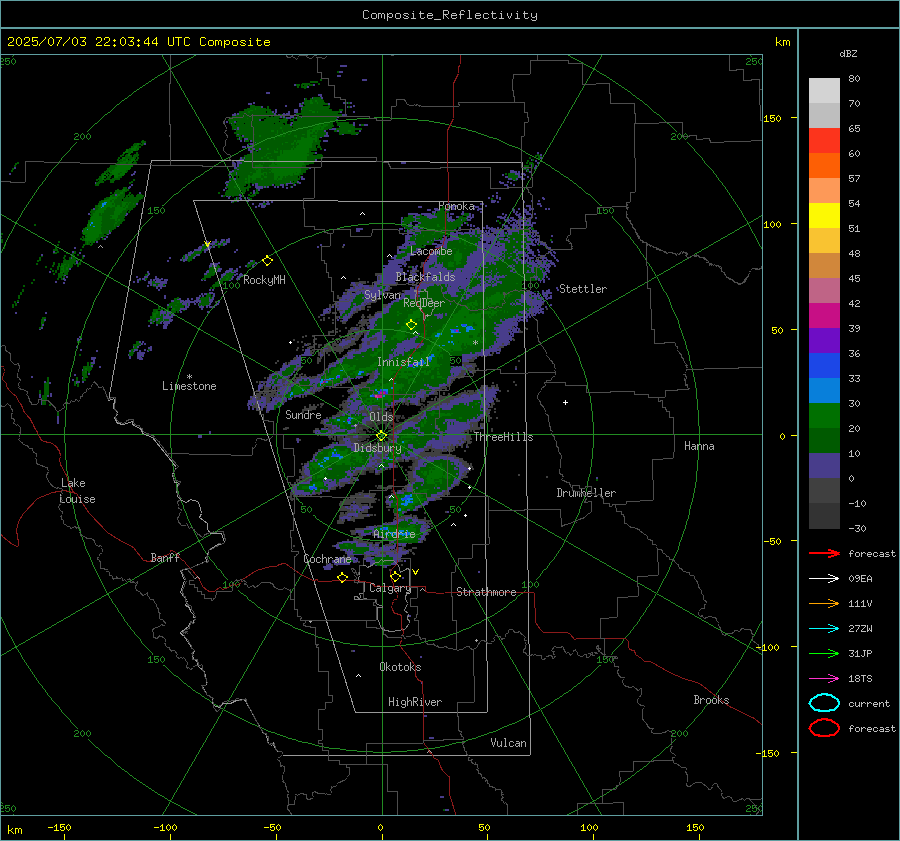The image size is (900, 841).
Task: Click the Cochrane city label
Action: [x=327, y=559]
